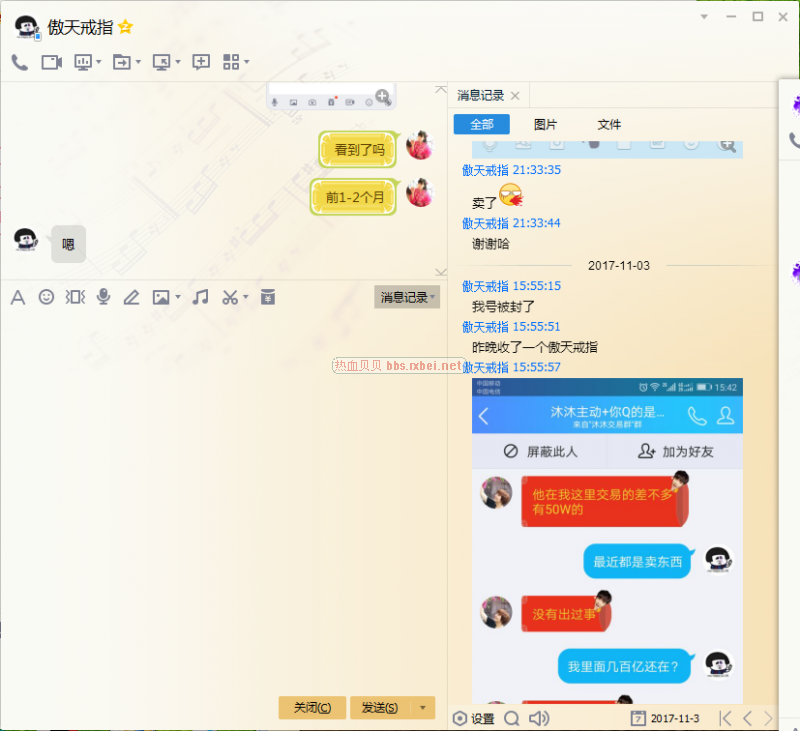Send a window shake
The image size is (800, 731).
pyautogui.click(x=75, y=297)
